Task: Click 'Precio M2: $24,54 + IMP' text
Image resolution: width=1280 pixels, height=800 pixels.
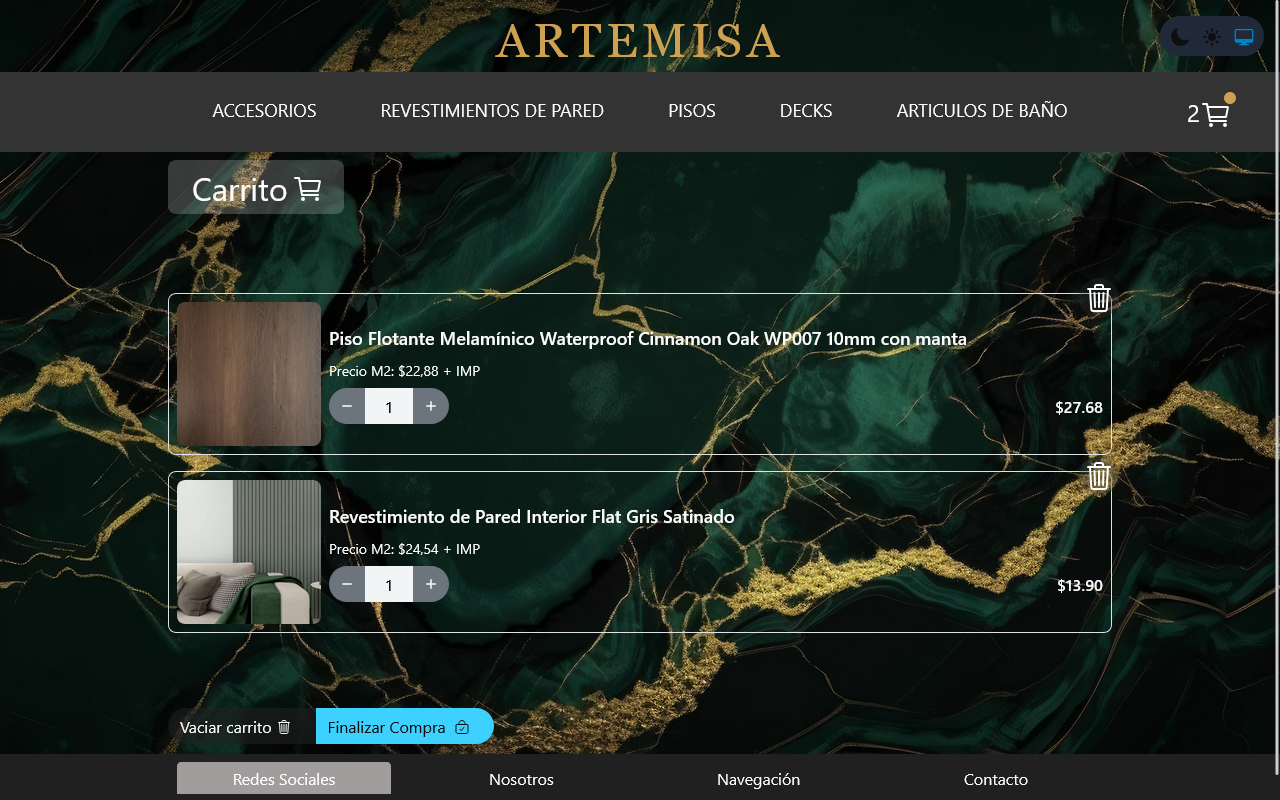Action: click(x=405, y=549)
